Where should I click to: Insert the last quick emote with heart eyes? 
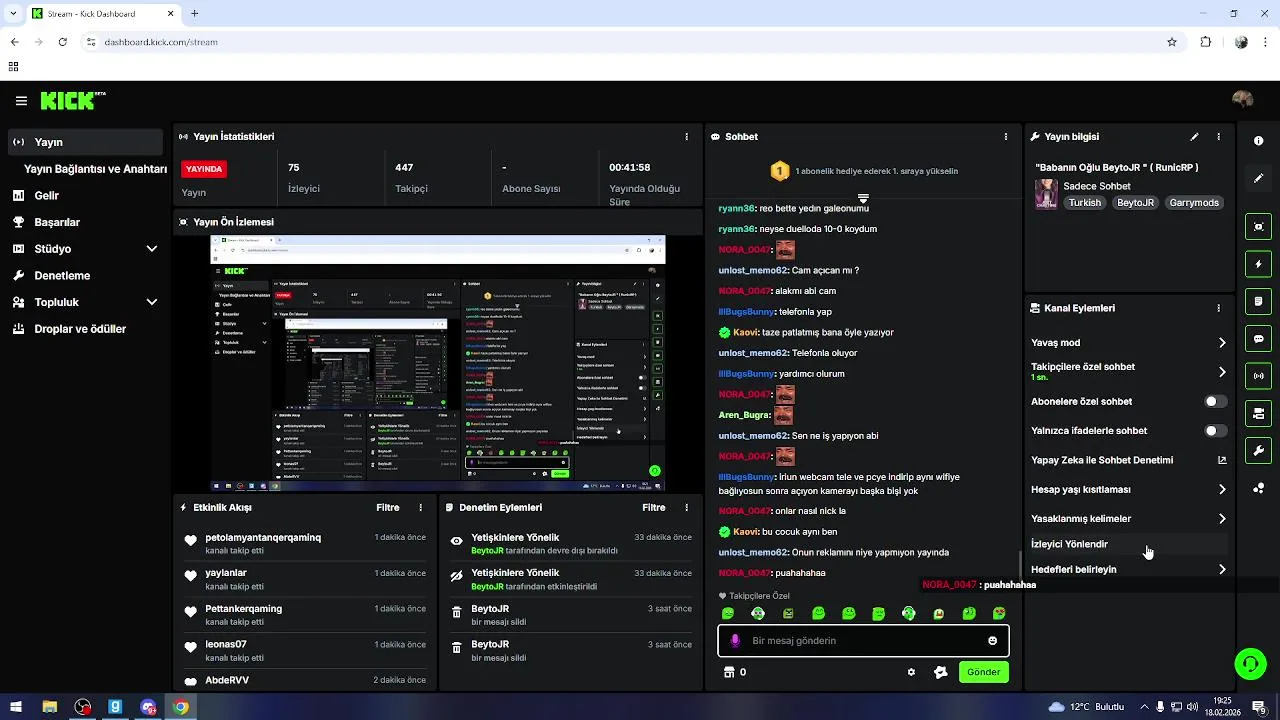point(999,614)
